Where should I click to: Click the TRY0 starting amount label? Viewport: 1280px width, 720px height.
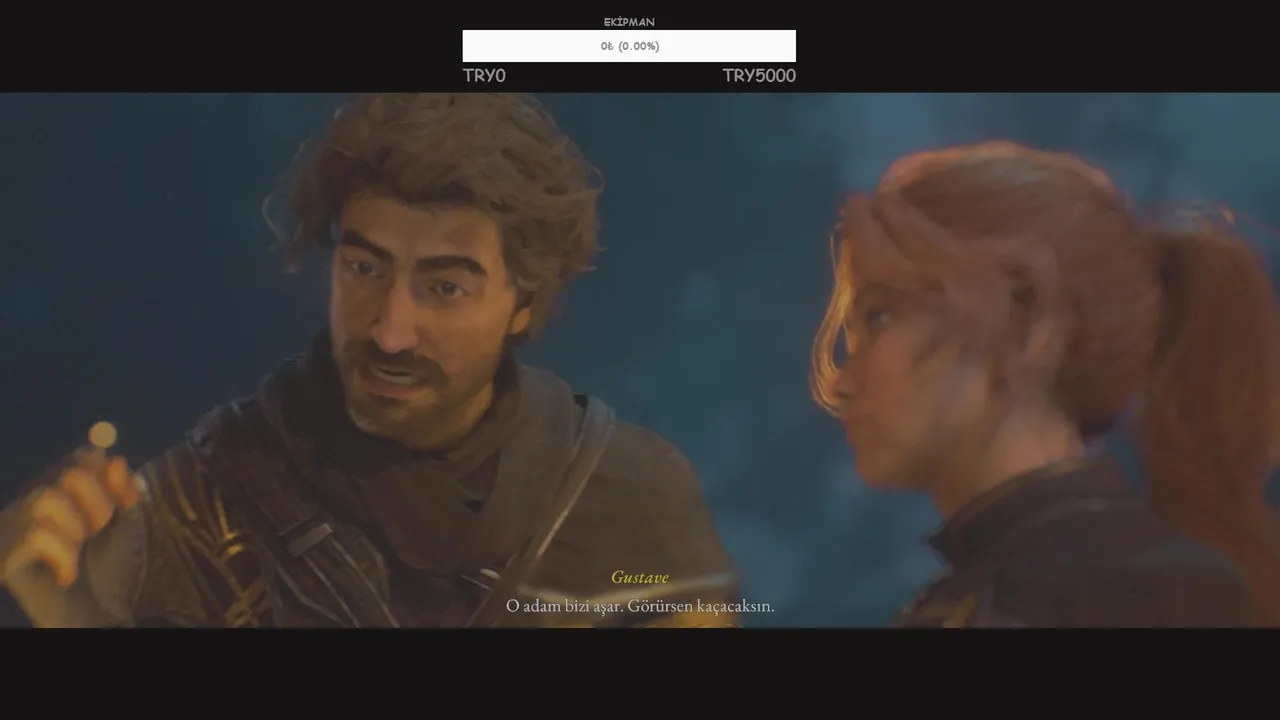(x=484, y=76)
